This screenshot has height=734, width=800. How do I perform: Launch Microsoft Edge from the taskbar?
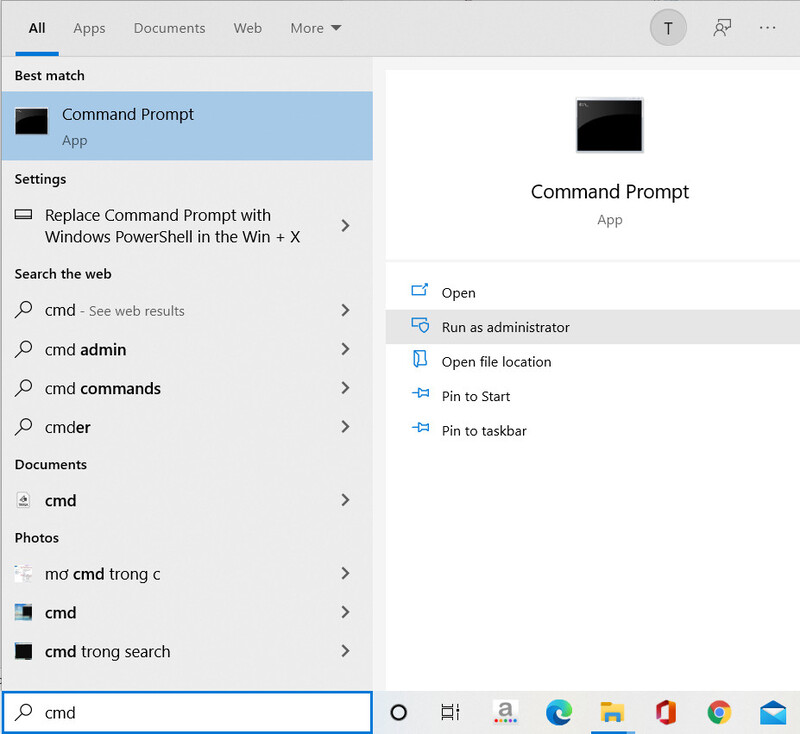coord(559,712)
